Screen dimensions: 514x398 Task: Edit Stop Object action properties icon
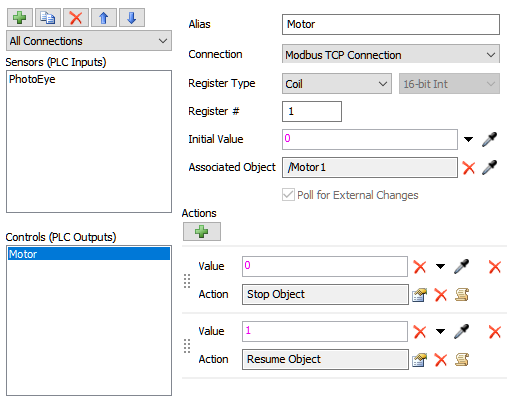point(419,295)
